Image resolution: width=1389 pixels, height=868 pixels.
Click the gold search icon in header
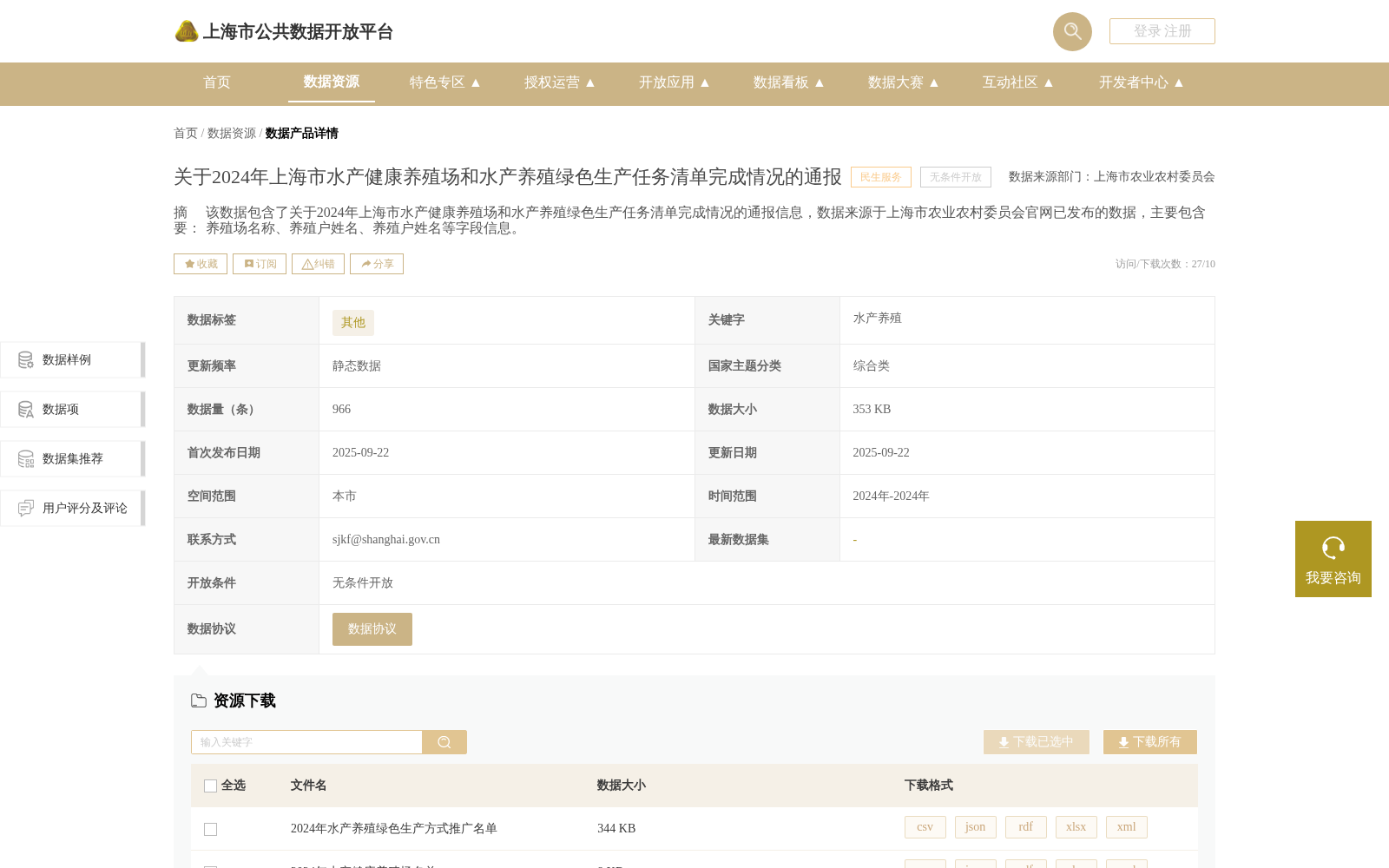point(1072,31)
